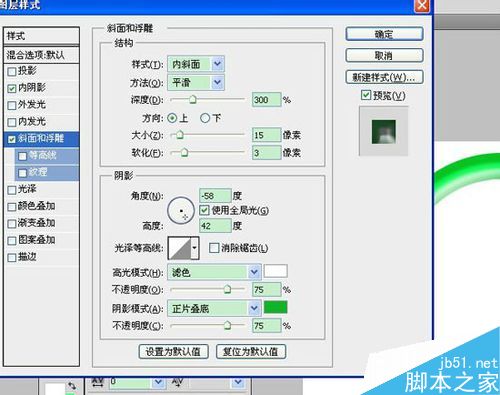Viewport: 500px width, 395px height.
Task: Click the green style preview thumbnail
Action: [x=384, y=132]
